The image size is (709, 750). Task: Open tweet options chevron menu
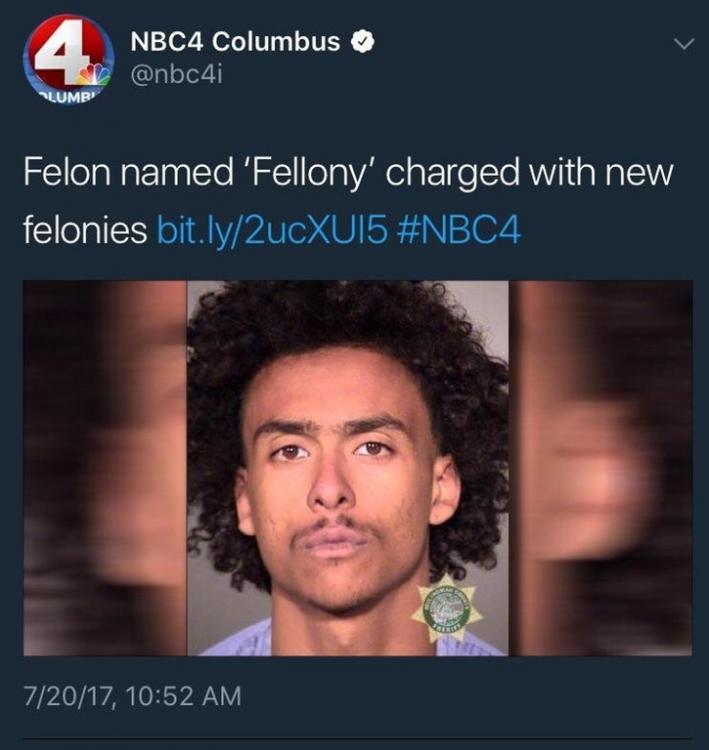684,44
